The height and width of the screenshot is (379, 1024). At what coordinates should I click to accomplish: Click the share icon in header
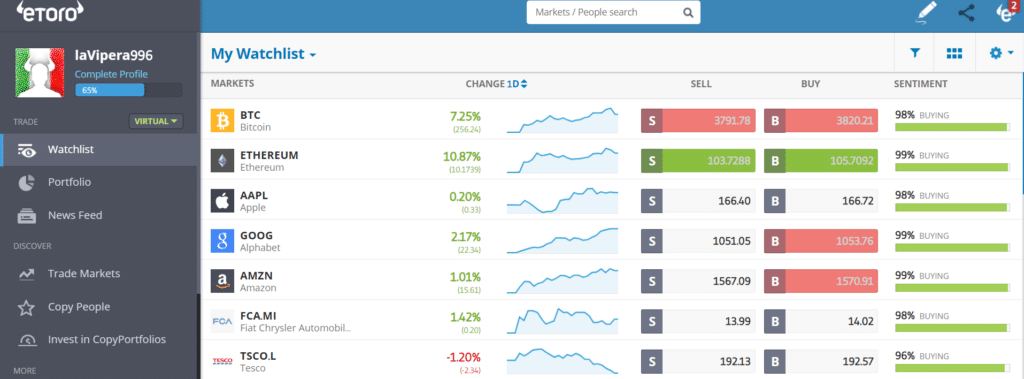pos(966,12)
